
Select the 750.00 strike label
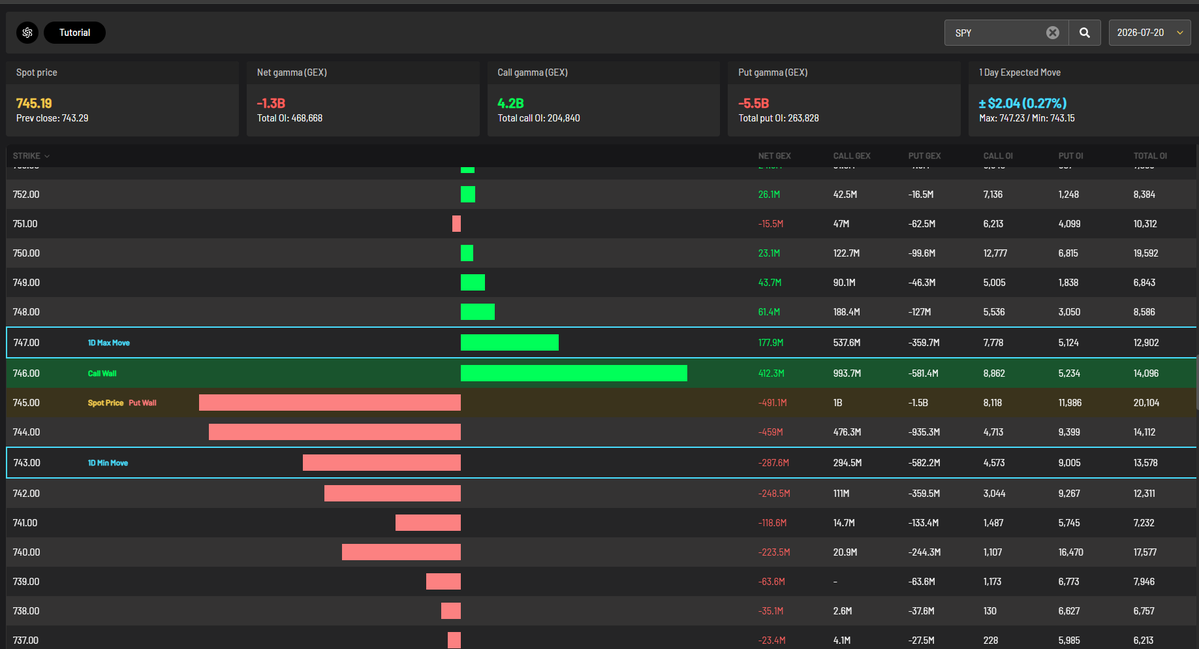pyautogui.click(x=26, y=253)
